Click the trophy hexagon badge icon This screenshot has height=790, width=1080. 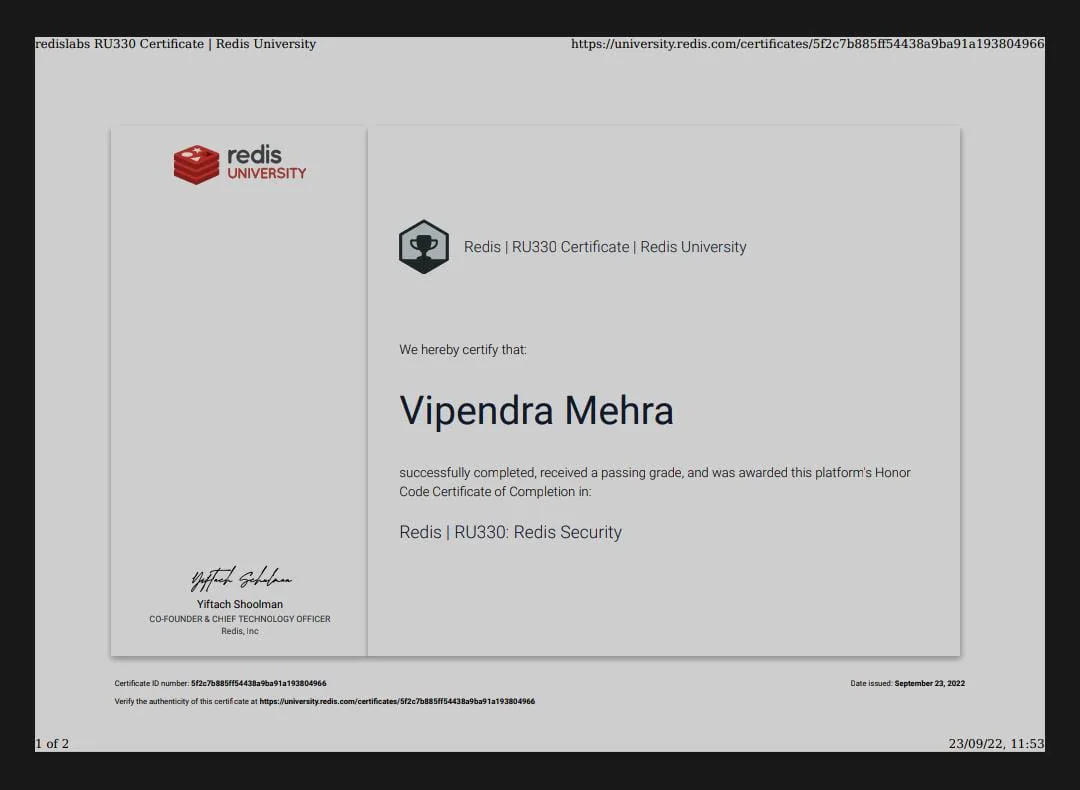424,247
